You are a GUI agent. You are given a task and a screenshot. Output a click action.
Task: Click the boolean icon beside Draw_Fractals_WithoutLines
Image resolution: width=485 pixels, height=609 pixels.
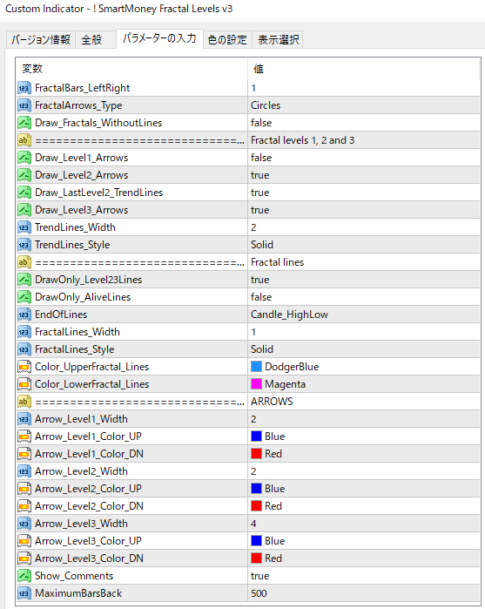point(24,123)
